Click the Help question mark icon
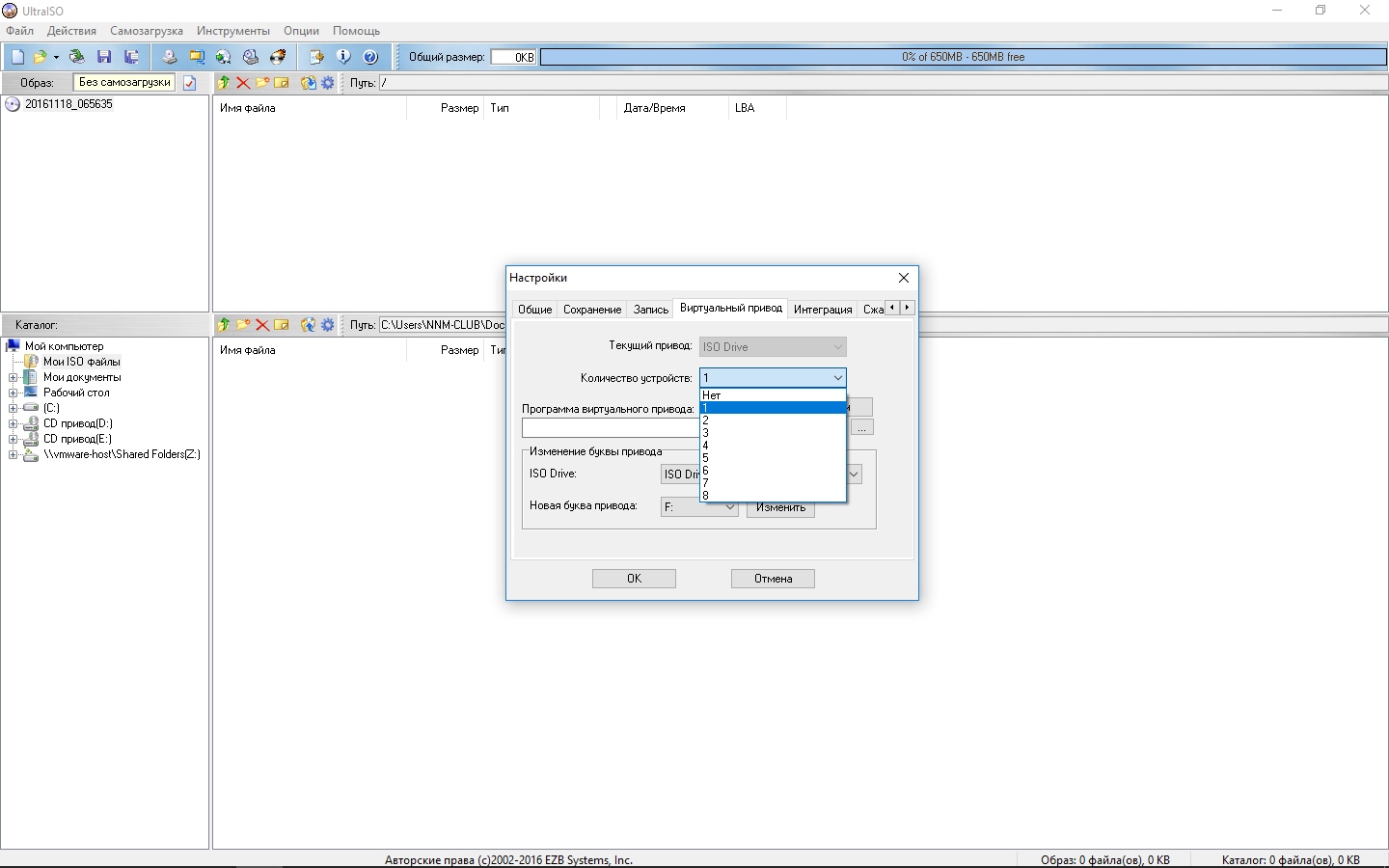Screen dimensions: 1389x868 click(369, 57)
